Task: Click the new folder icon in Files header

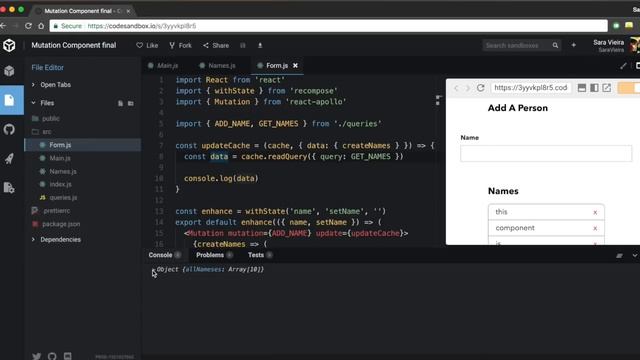Action: (131, 103)
